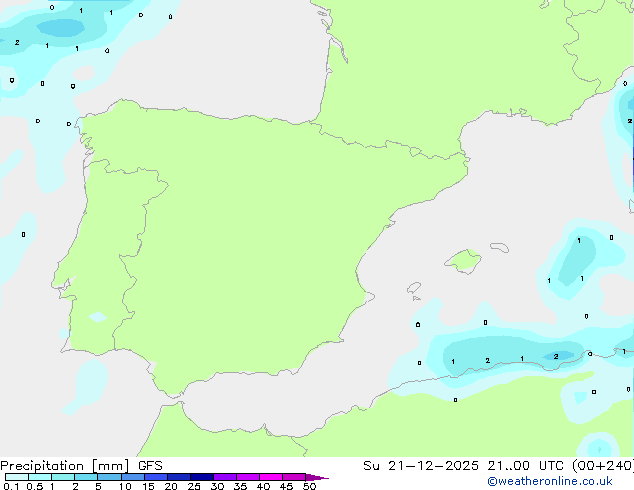Click the 0.1–0.5 mm legend color swatch

(17, 477)
